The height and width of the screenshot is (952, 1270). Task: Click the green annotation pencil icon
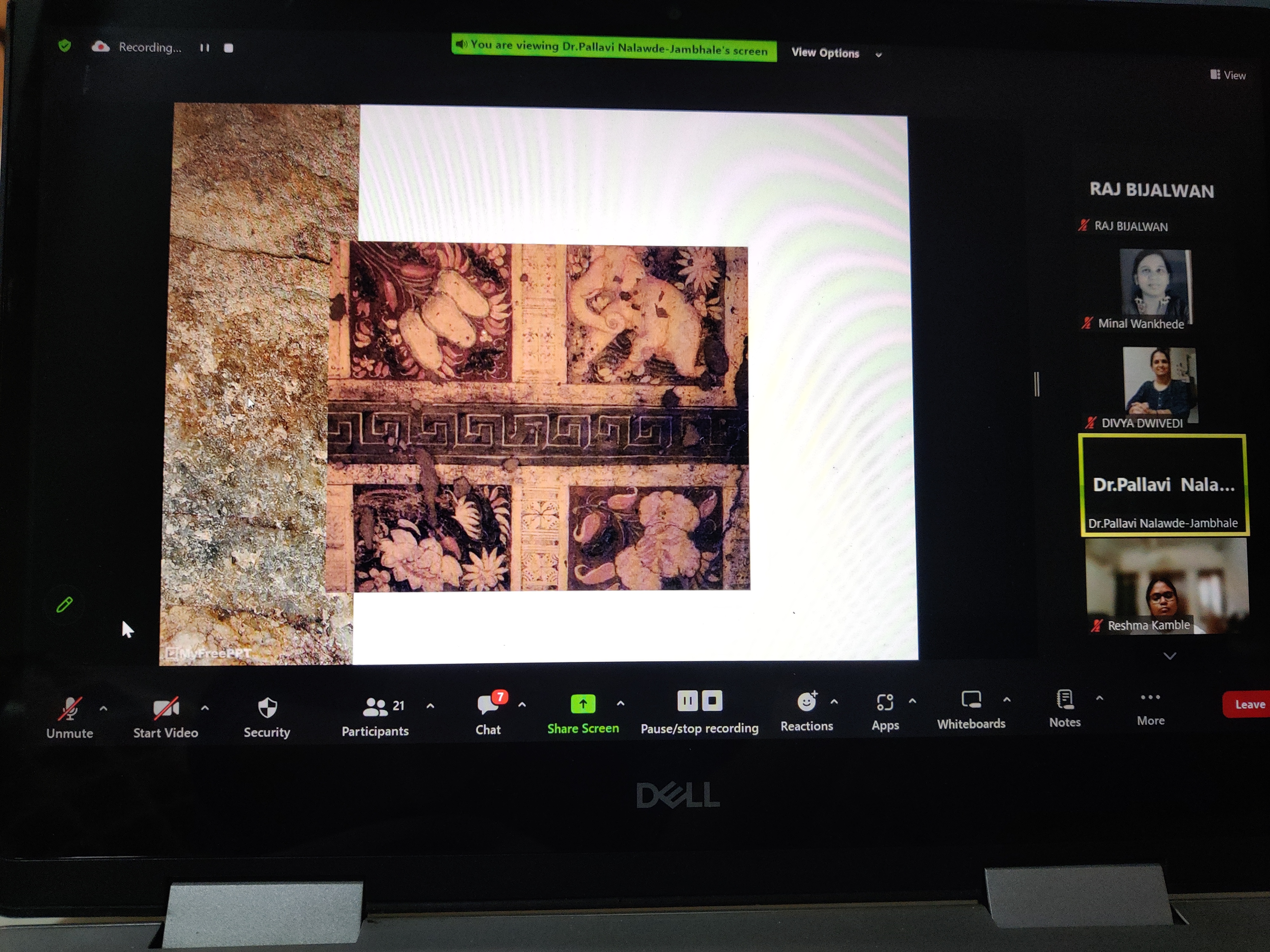point(64,604)
